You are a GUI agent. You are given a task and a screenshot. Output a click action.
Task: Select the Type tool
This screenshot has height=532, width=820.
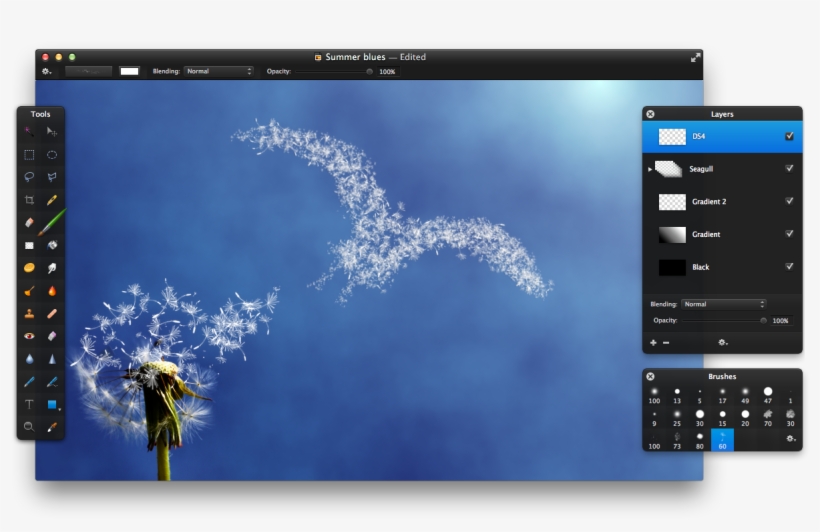click(x=29, y=404)
